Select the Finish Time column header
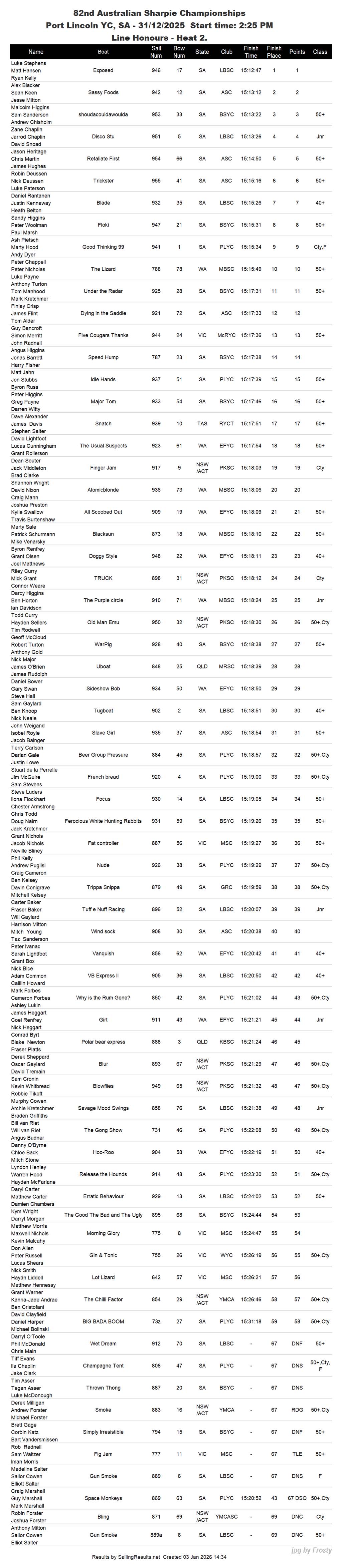The image size is (342, 1568). pyautogui.click(x=250, y=52)
